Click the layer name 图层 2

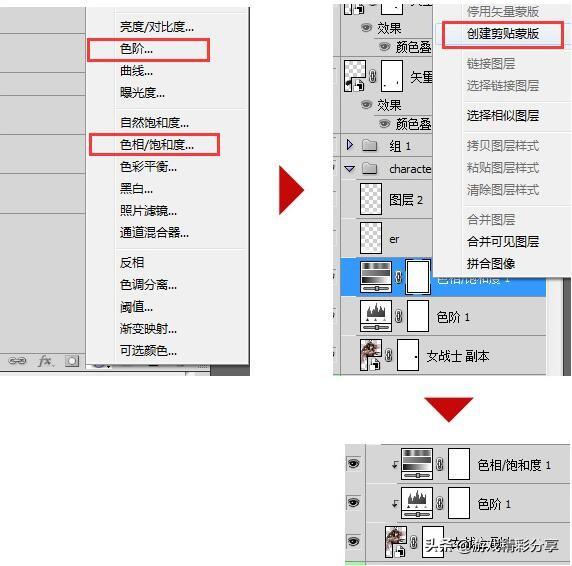tap(406, 200)
